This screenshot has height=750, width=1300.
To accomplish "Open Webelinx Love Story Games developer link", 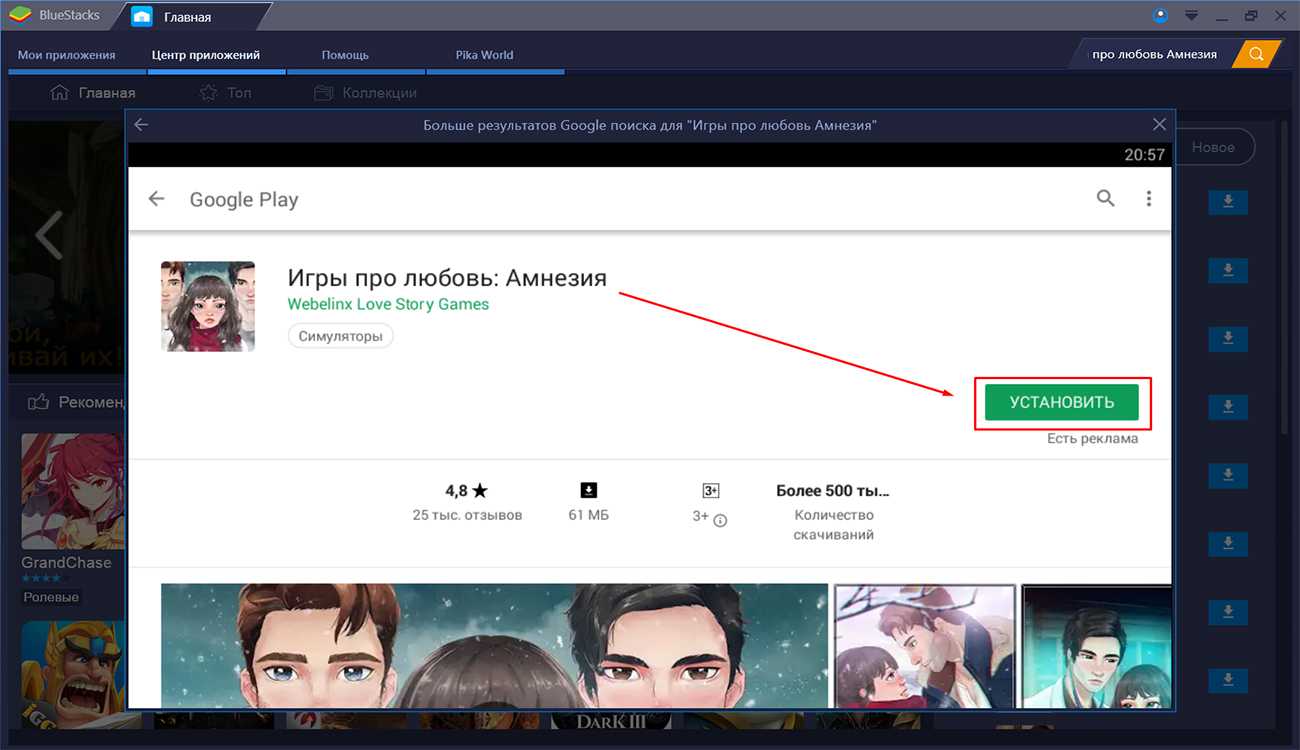I will click(x=388, y=304).
